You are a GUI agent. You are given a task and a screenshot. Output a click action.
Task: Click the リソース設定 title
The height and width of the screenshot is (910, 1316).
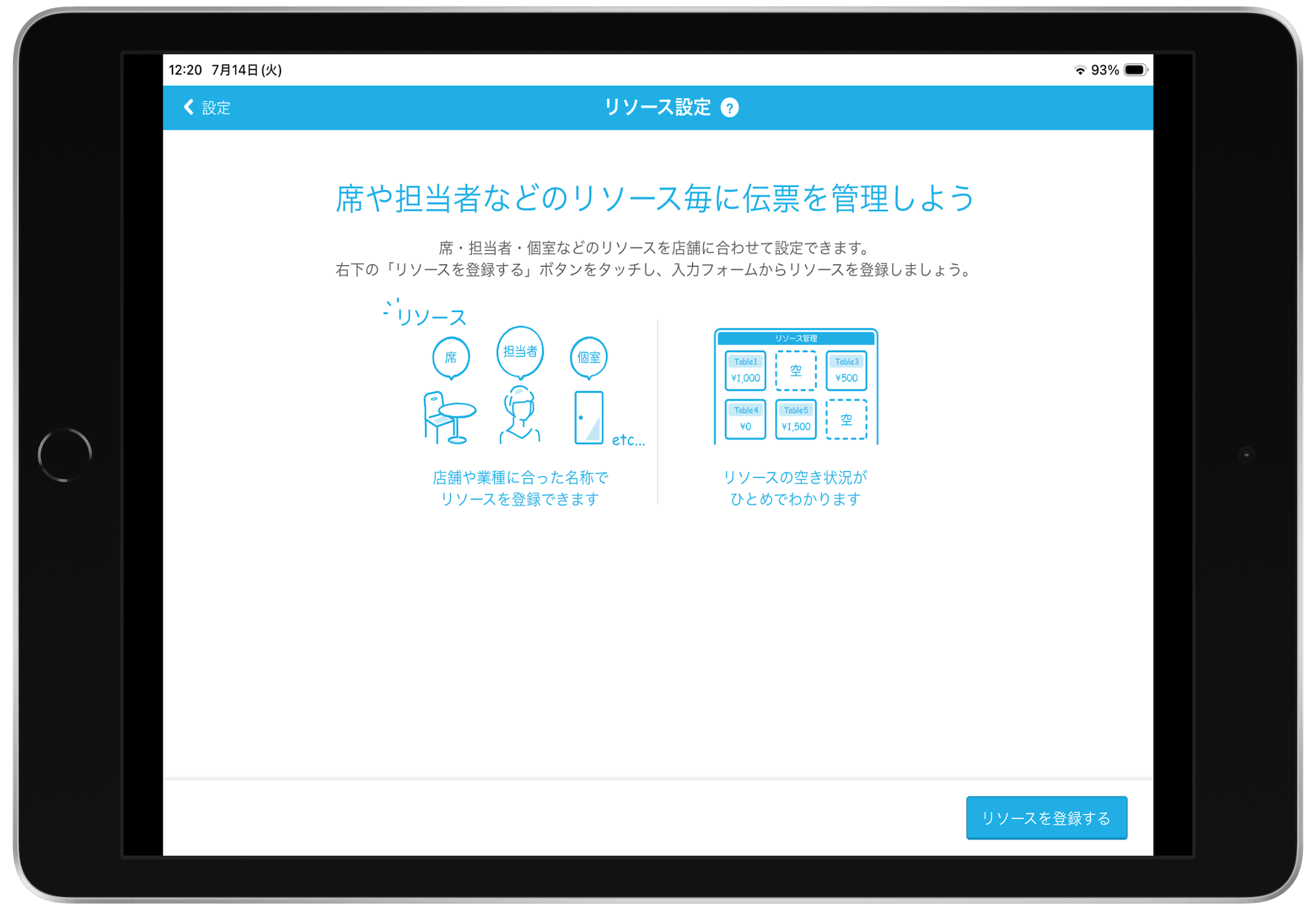pos(657,107)
